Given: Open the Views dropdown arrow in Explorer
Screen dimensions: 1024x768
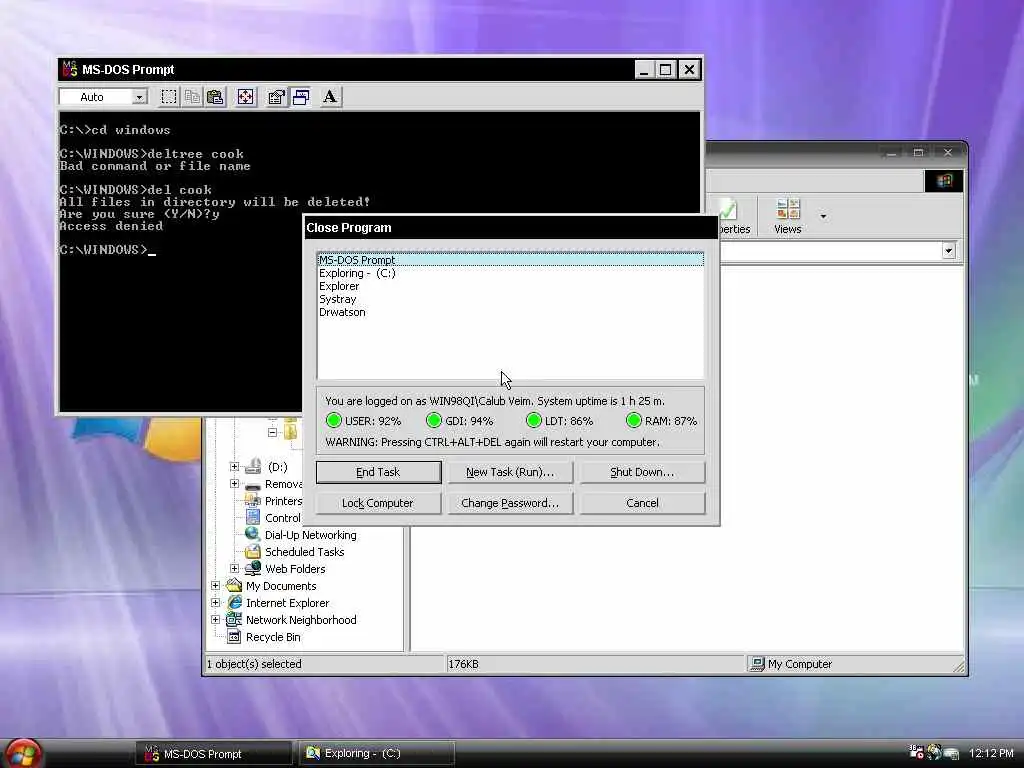Looking at the screenshot, I should [x=823, y=217].
